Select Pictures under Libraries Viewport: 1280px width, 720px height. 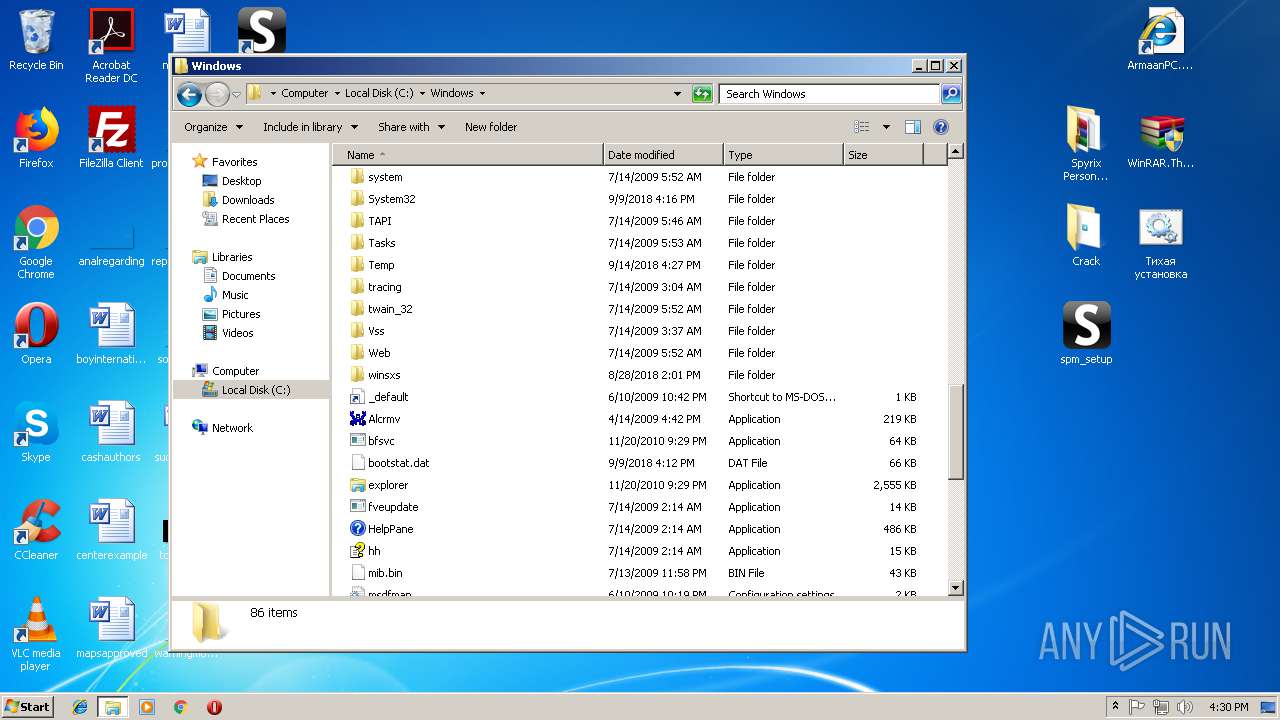241,314
